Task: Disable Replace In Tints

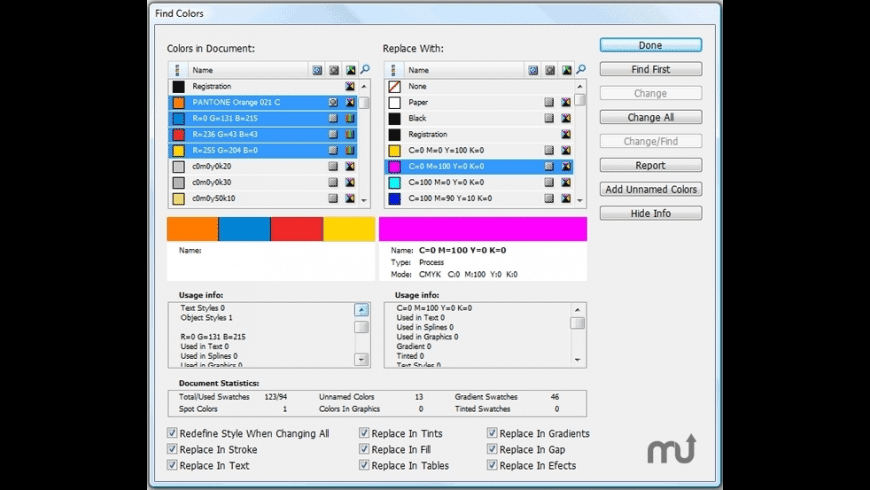Action: 364,433
